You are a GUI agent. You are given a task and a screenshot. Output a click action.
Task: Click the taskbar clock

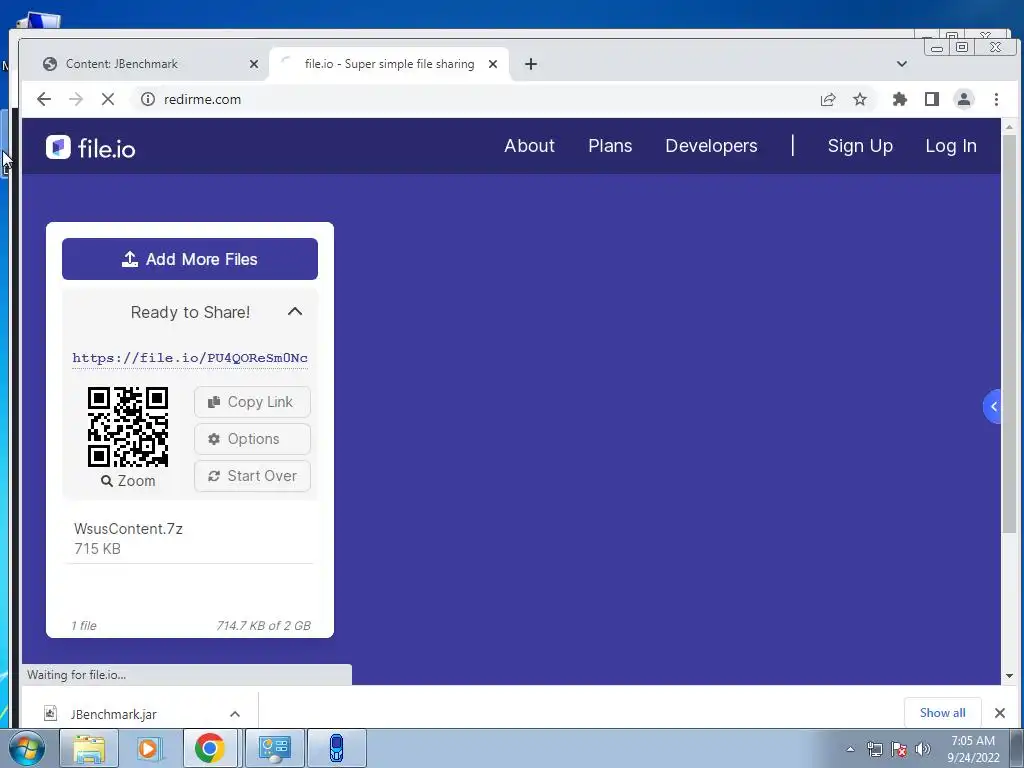coord(973,749)
